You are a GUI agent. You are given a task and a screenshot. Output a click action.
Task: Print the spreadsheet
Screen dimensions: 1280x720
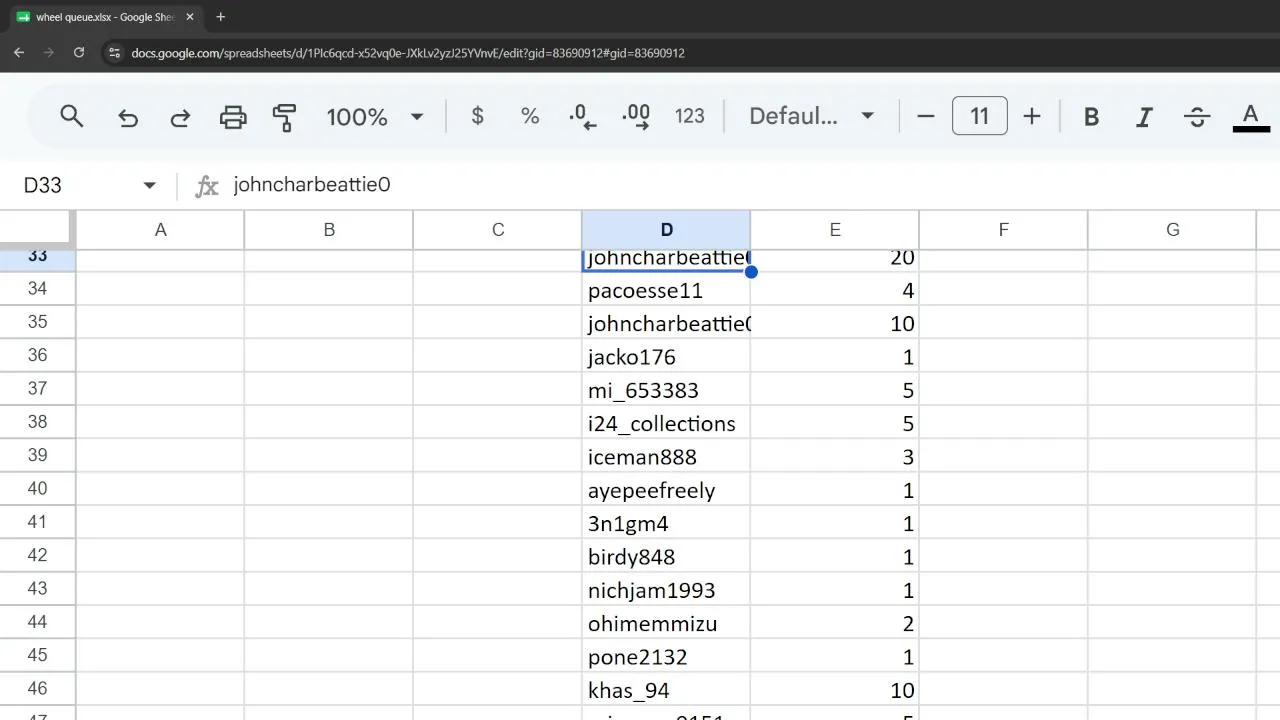click(x=233, y=117)
